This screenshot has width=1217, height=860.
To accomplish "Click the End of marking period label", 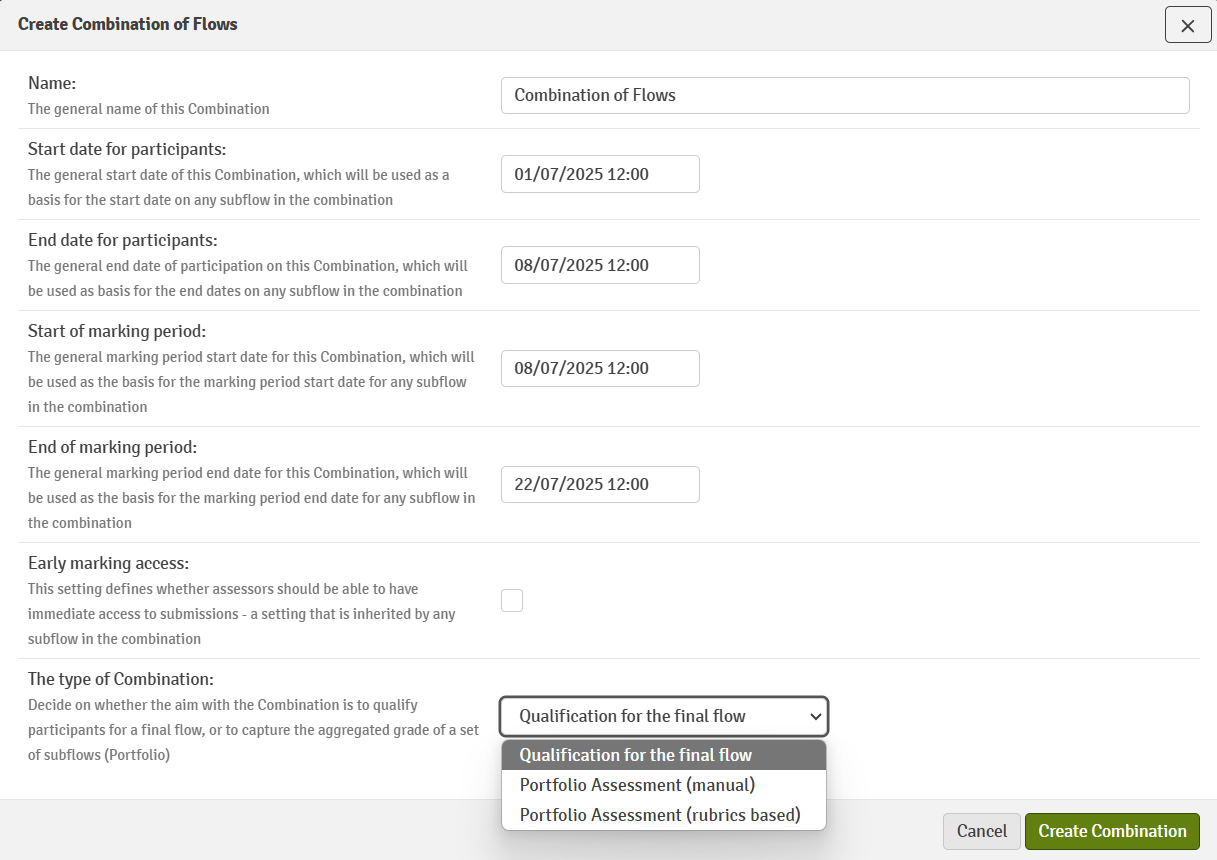I will [x=112, y=447].
